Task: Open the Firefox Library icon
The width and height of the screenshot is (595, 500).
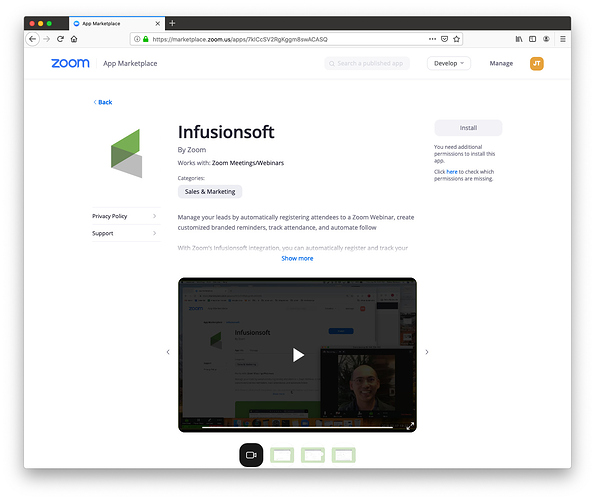Action: click(519, 39)
